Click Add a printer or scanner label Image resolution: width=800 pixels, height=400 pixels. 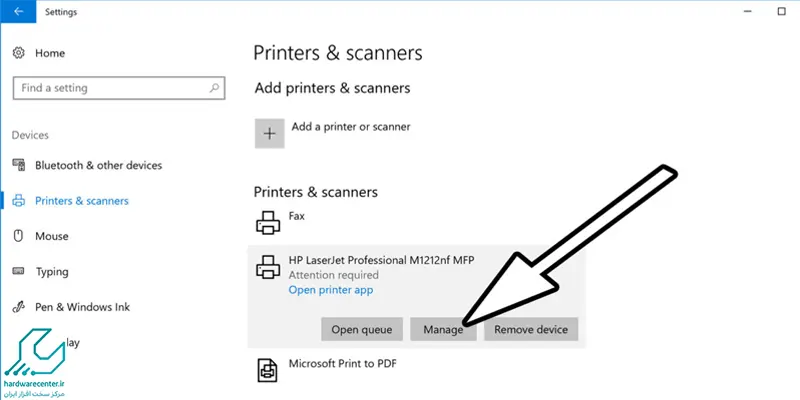coord(351,127)
